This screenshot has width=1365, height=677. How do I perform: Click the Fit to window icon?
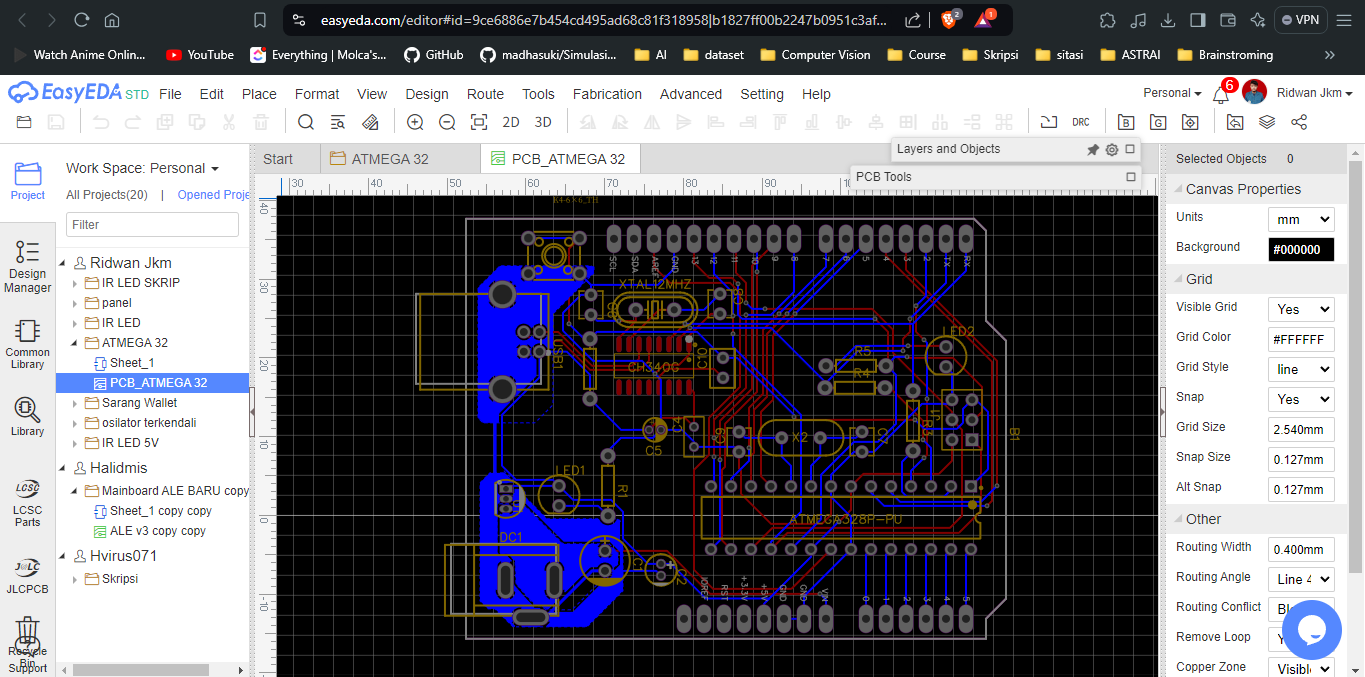point(479,122)
